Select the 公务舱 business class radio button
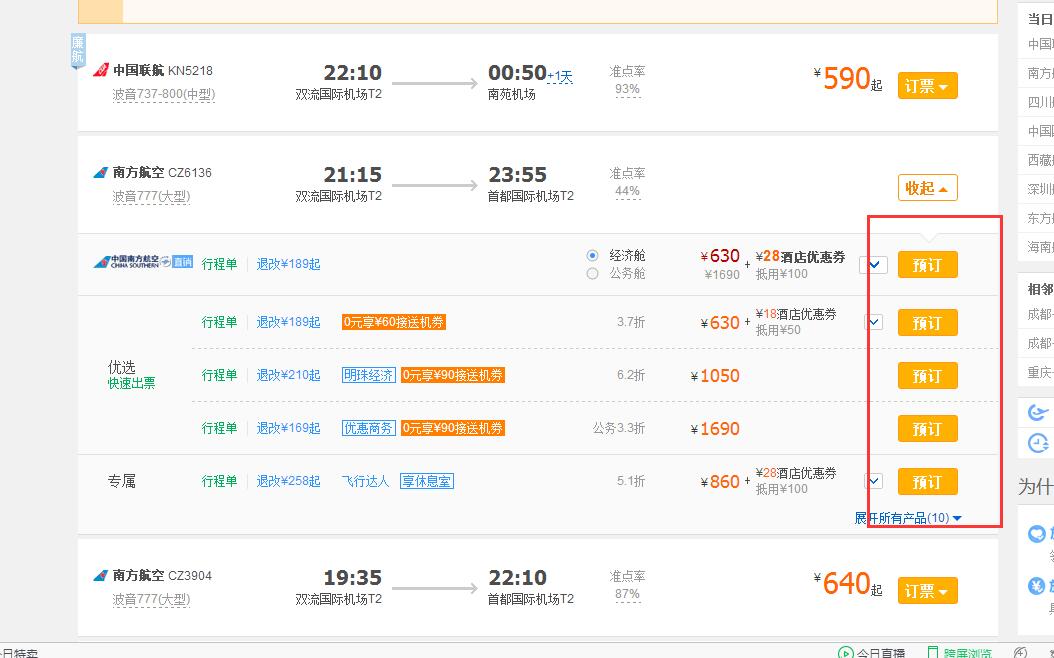 coord(592,274)
